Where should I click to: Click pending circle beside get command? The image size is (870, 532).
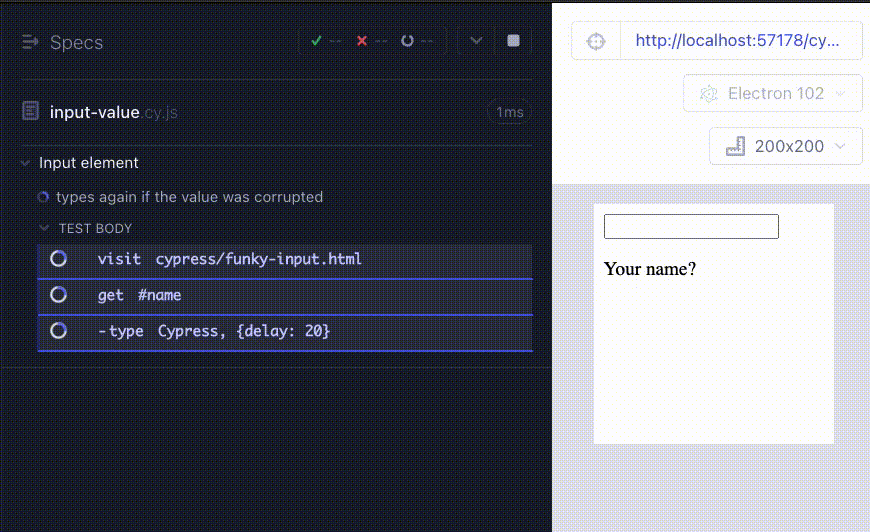(58, 295)
